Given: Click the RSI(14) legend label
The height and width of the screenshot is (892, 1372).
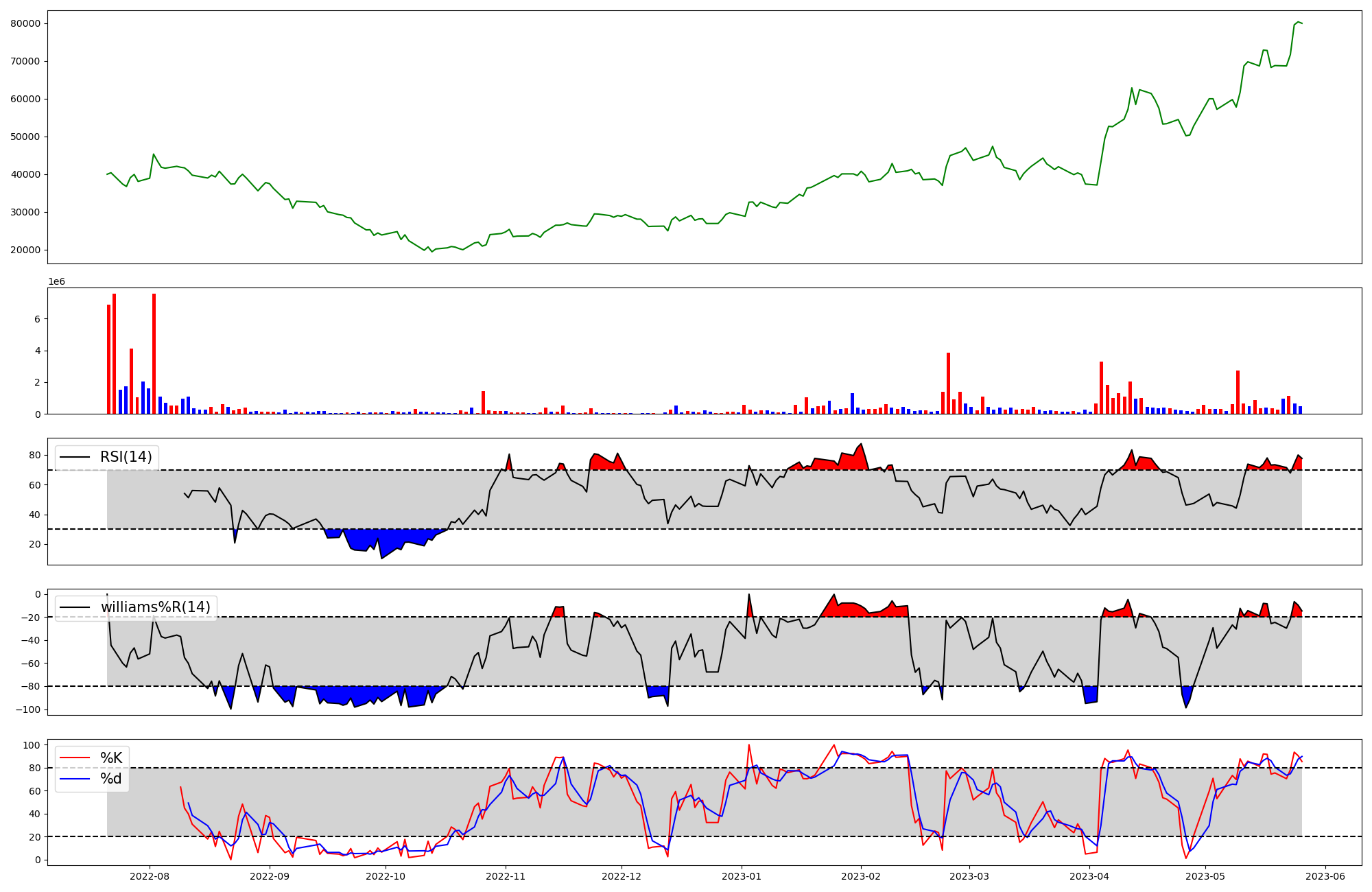Looking at the screenshot, I should 126,457.
